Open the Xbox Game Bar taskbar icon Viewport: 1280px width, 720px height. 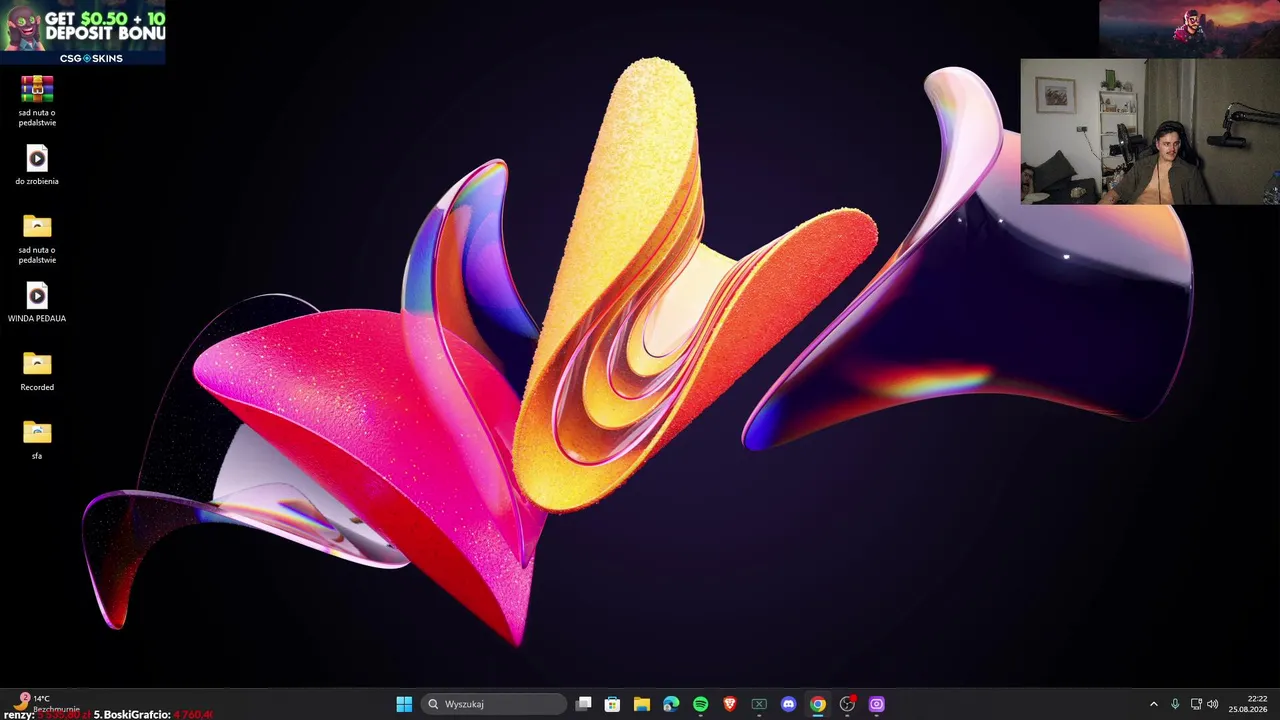(759, 704)
